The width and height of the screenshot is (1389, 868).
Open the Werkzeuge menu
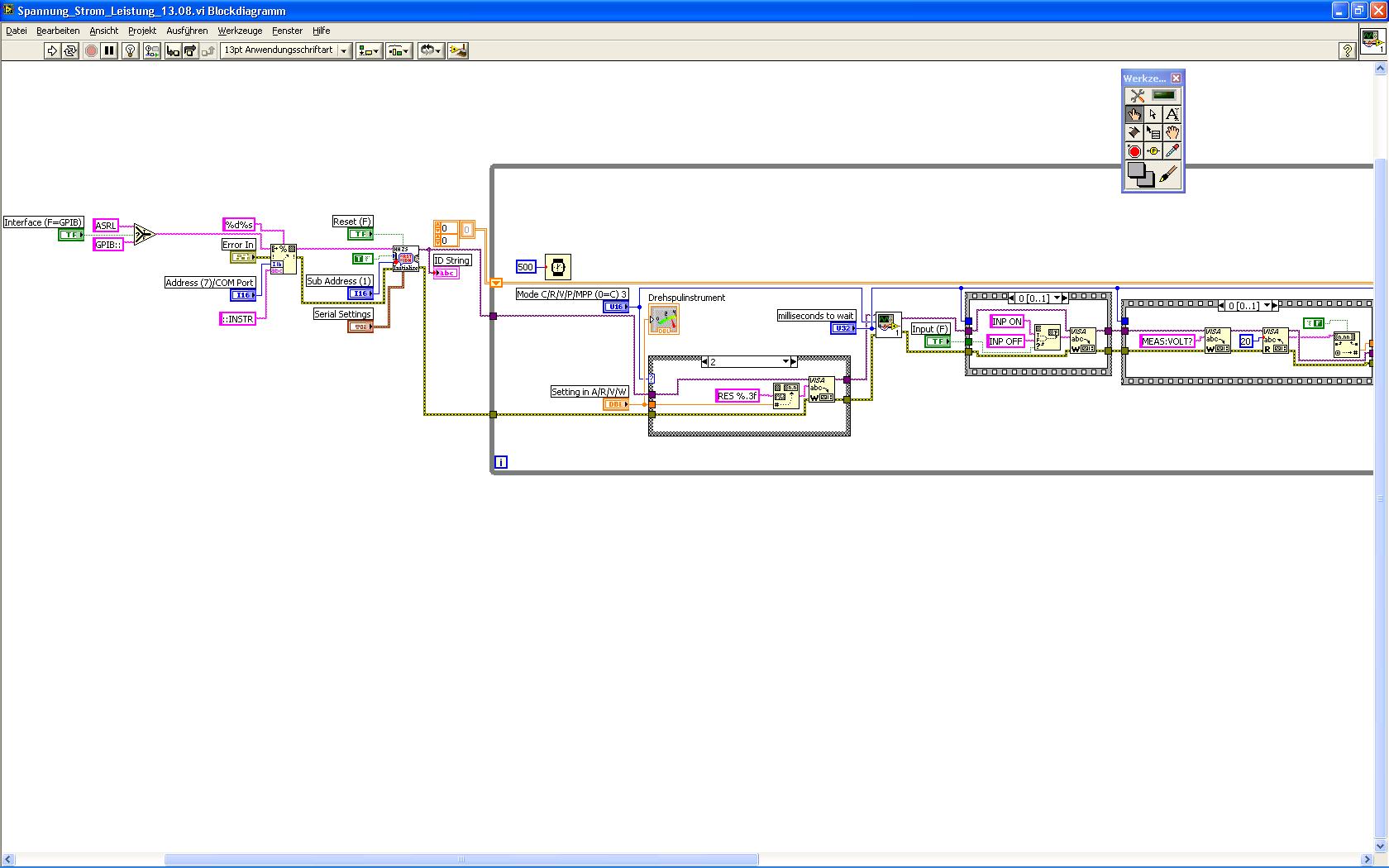click(240, 31)
